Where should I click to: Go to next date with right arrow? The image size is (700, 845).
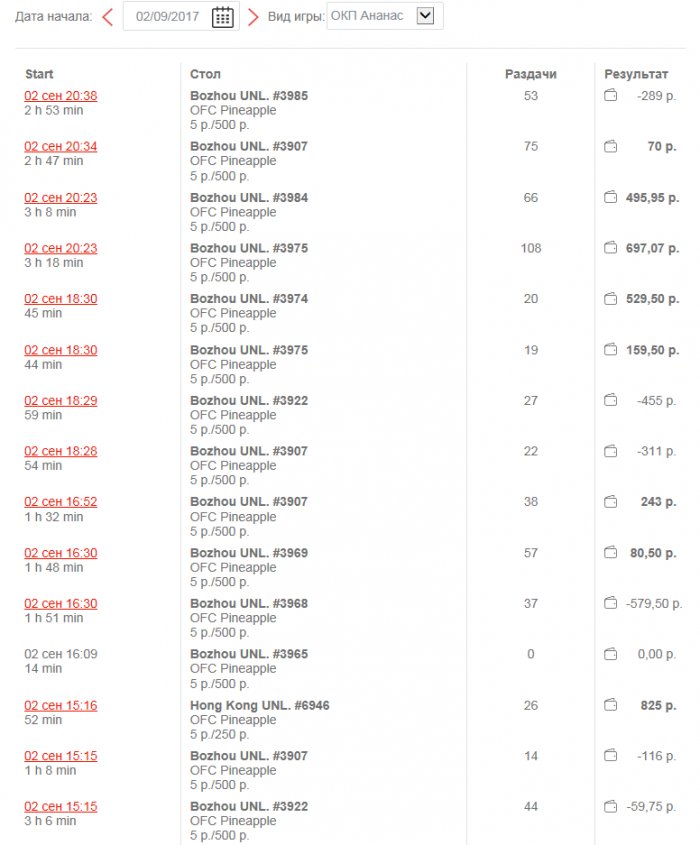(x=253, y=16)
